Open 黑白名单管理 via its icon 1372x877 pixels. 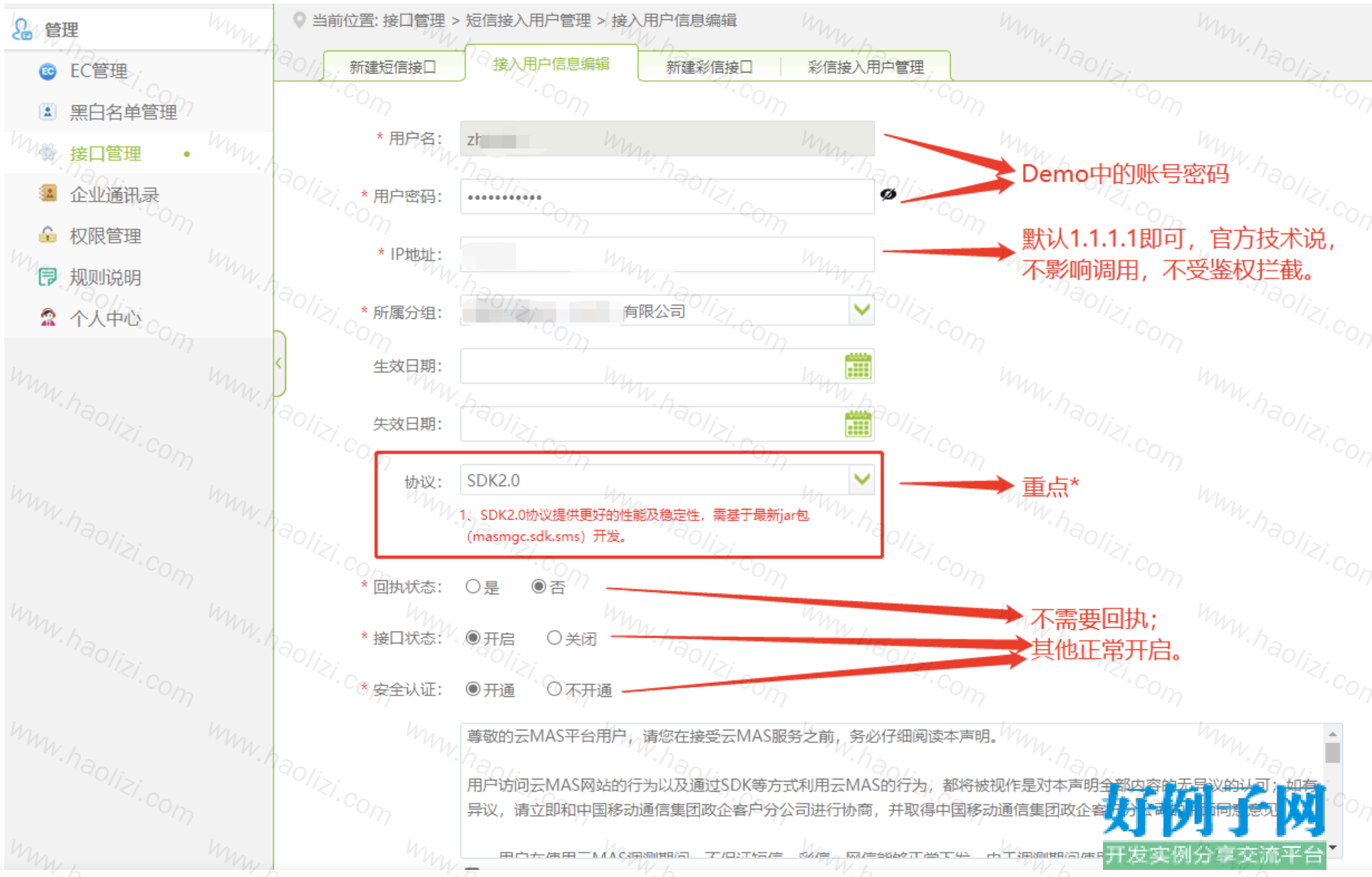[x=48, y=112]
